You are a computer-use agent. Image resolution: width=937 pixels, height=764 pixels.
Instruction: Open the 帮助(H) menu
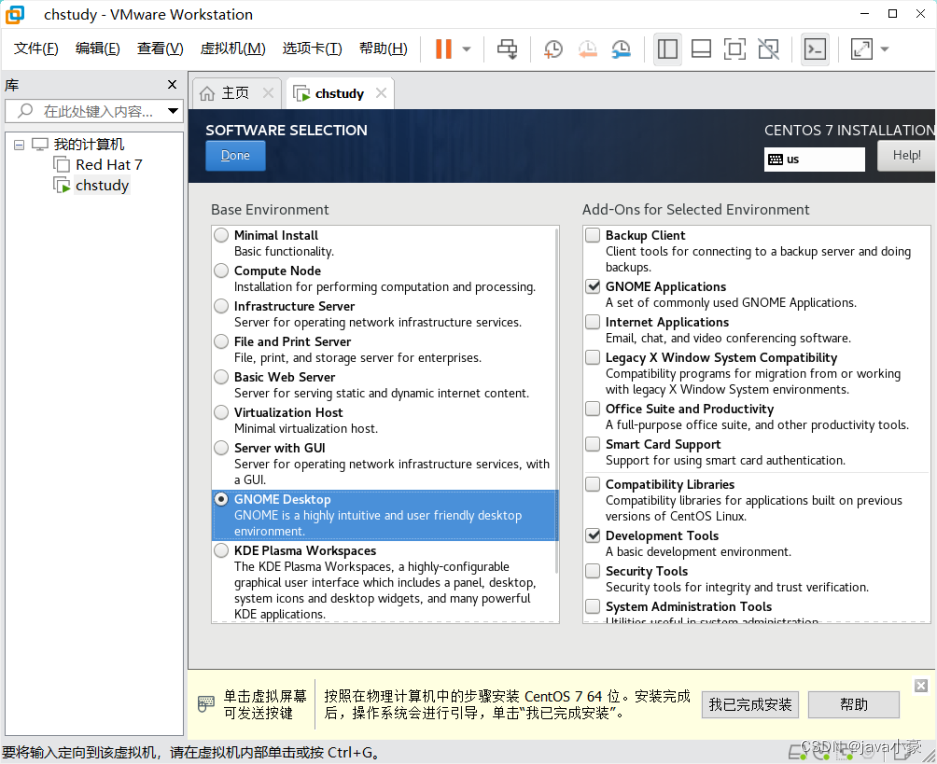pyautogui.click(x=383, y=48)
